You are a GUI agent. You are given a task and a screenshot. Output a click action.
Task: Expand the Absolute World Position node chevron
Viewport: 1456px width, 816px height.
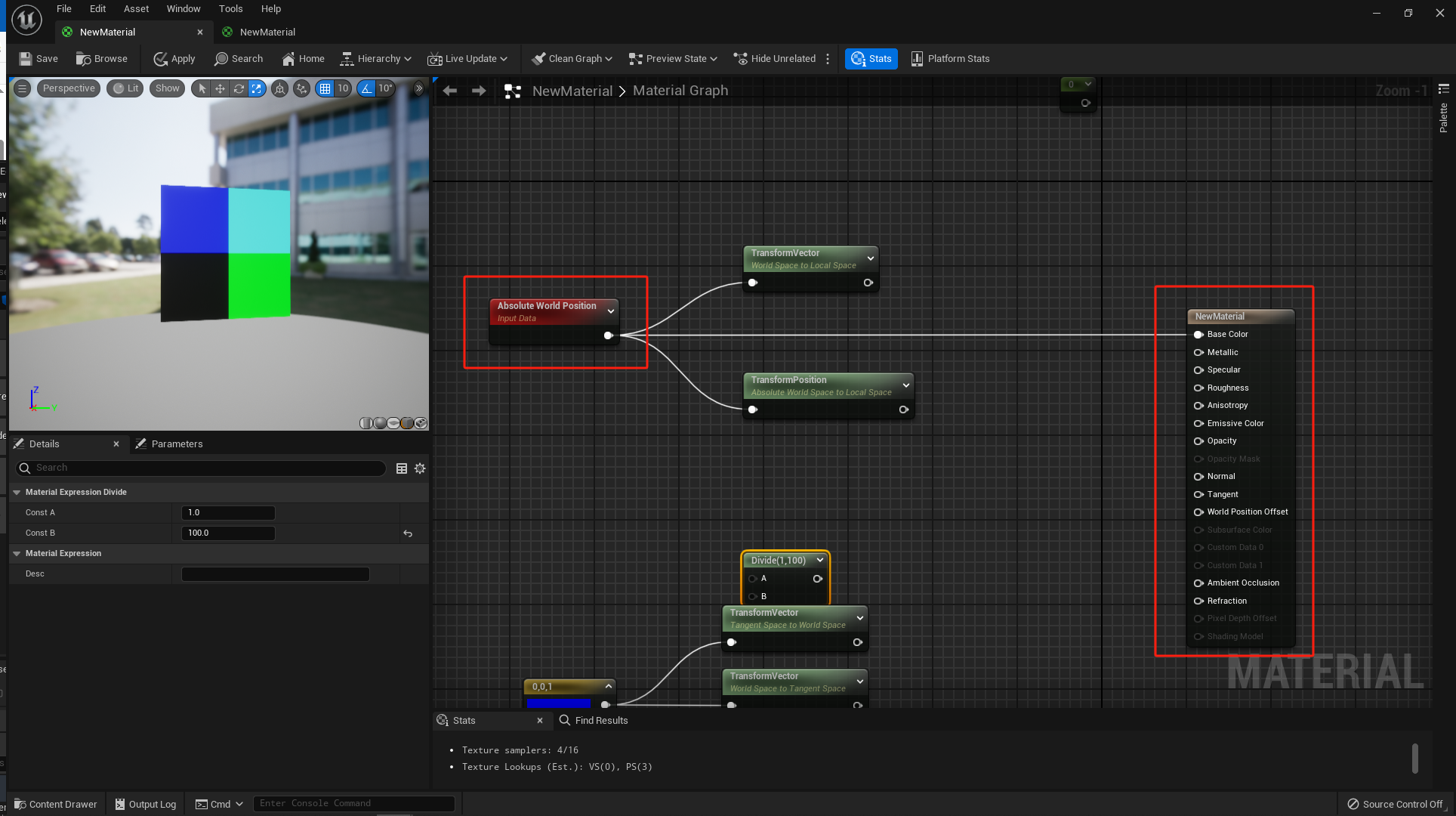611,311
